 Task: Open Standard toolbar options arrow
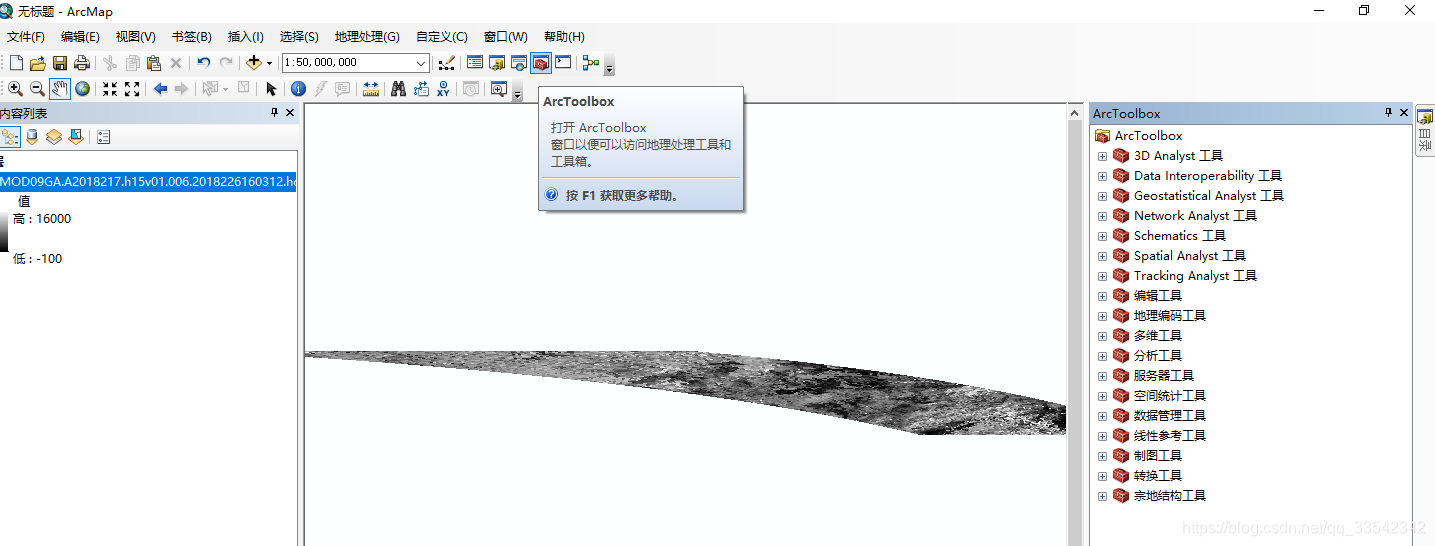click(x=610, y=68)
